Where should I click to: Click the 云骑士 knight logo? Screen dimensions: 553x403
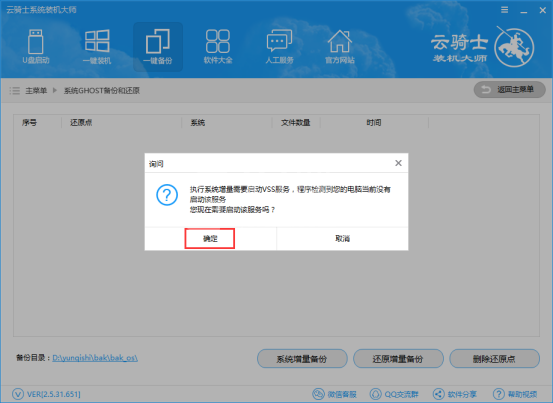click(x=514, y=48)
